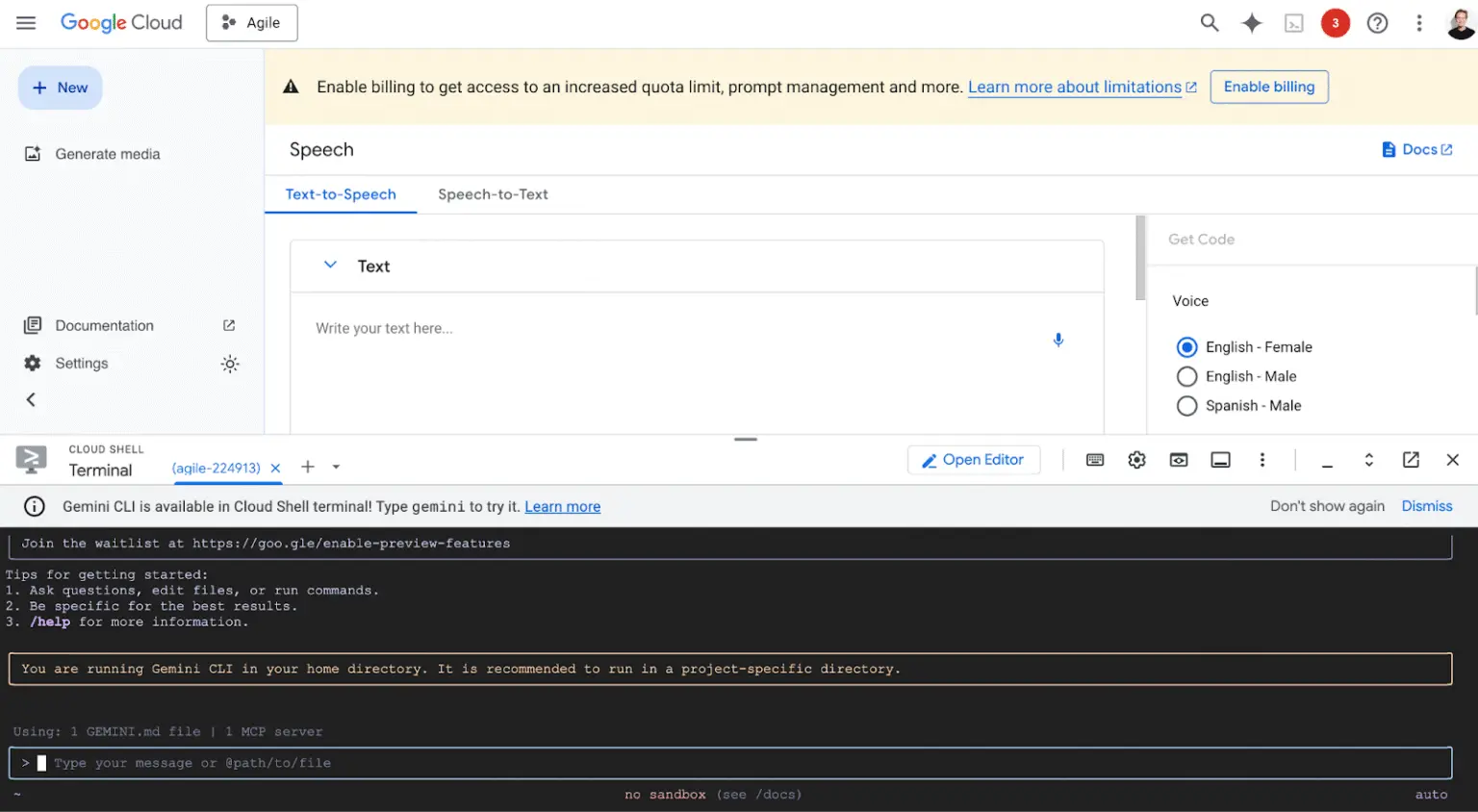
Task: Open notifications badge showing 3
Action: click(x=1336, y=23)
